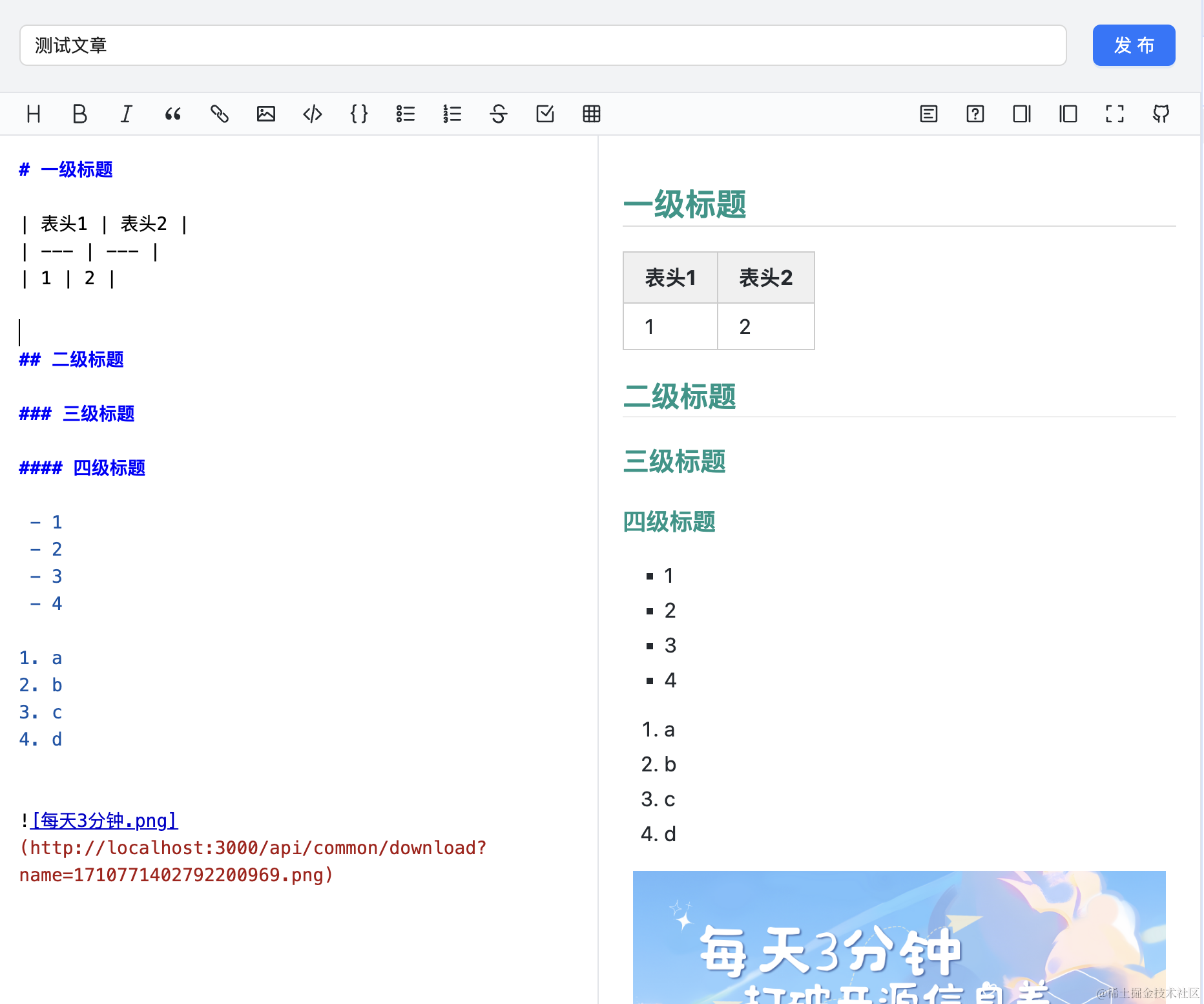
Task: Click the editor ordered item '2. b'
Action: 41,685
